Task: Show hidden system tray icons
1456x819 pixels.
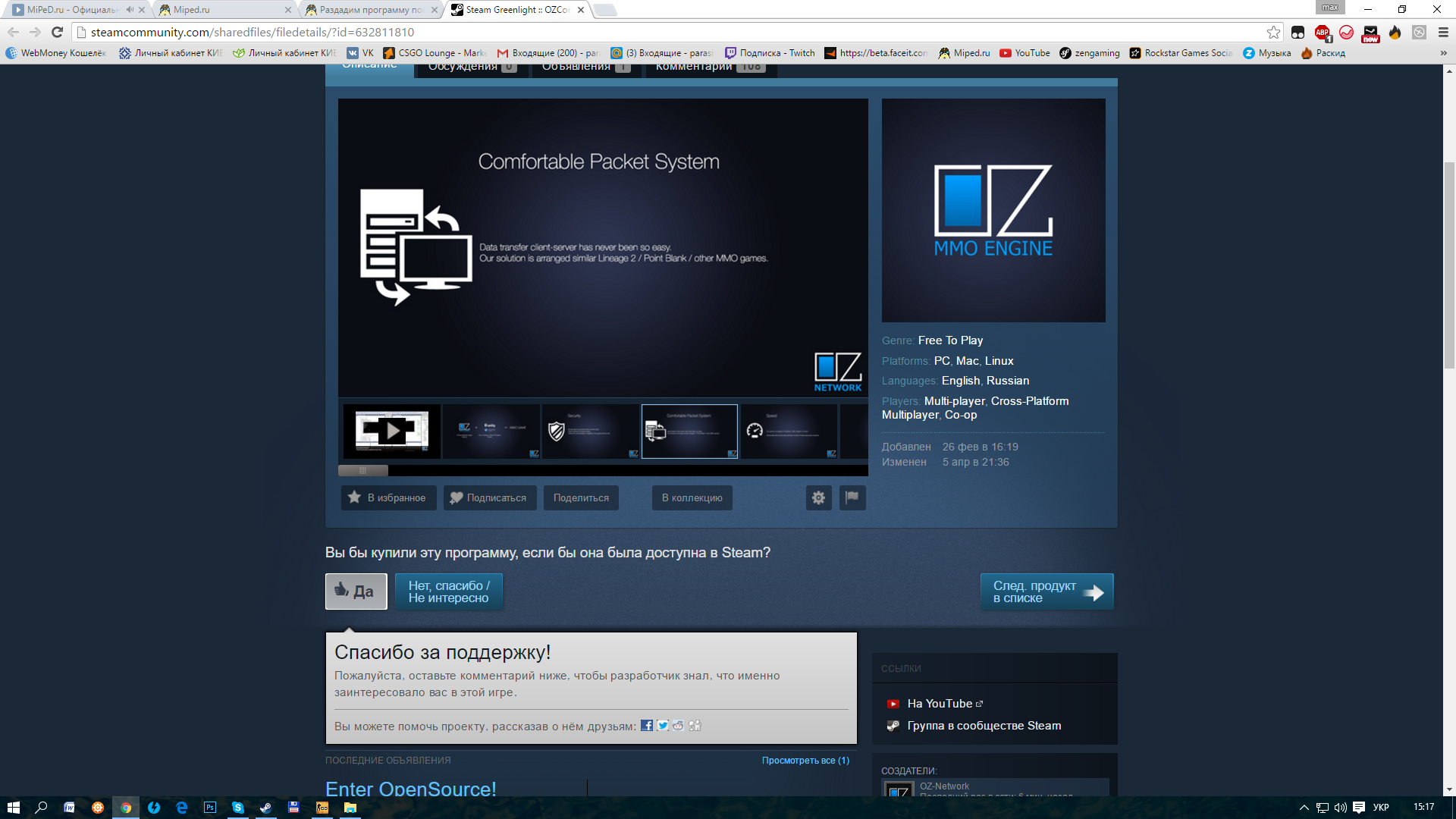Action: [x=1304, y=808]
